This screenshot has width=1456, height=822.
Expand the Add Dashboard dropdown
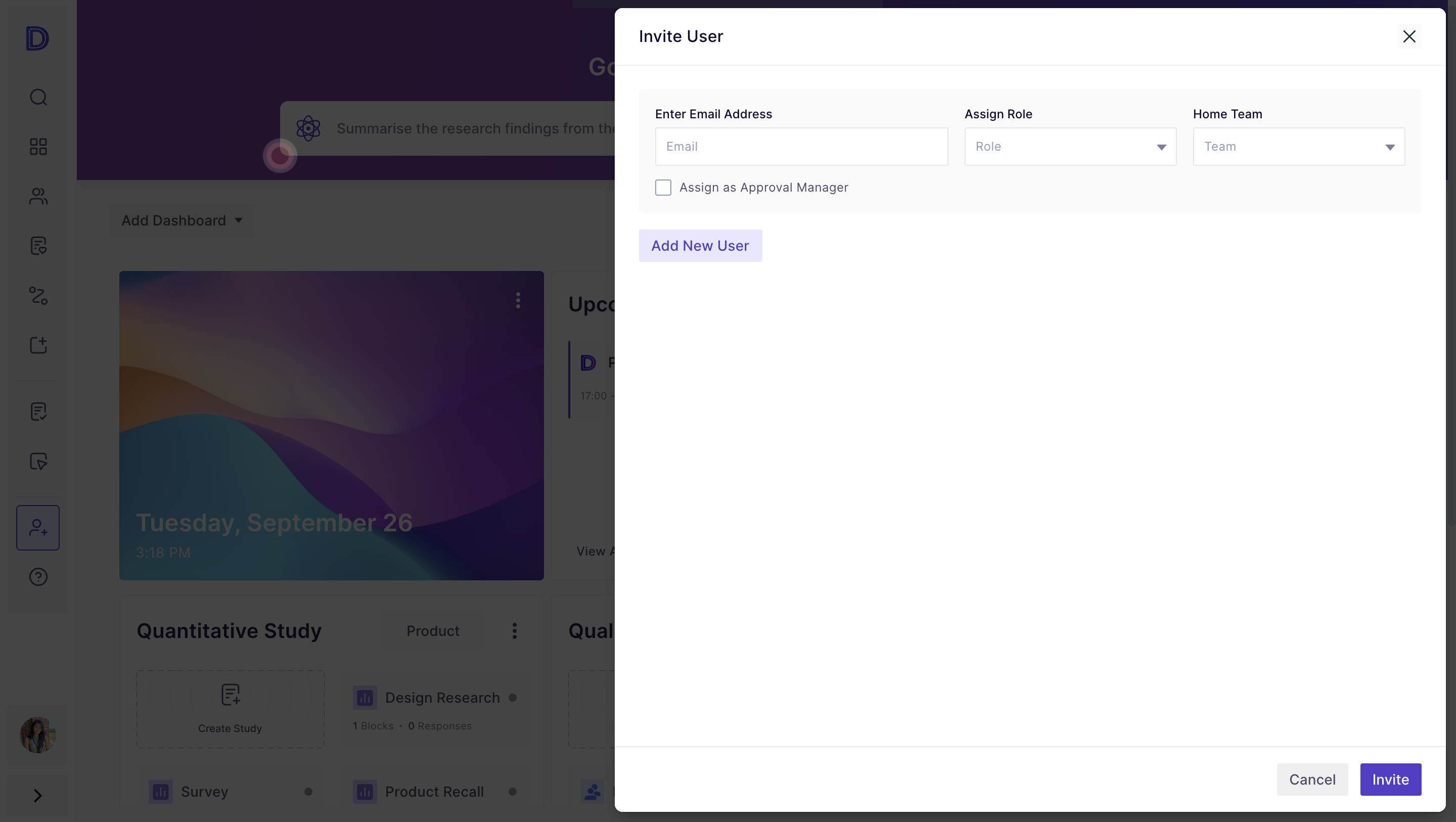pos(181,220)
